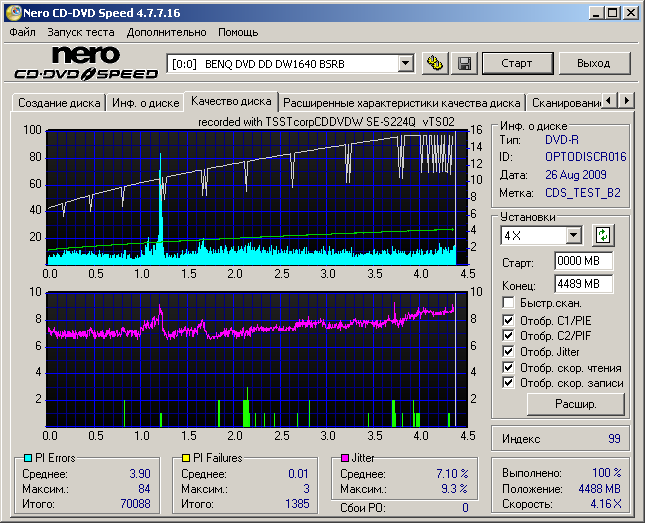The image size is (645, 523).
Task: Open the BENQ drive selection dropdown
Action: (x=405, y=63)
